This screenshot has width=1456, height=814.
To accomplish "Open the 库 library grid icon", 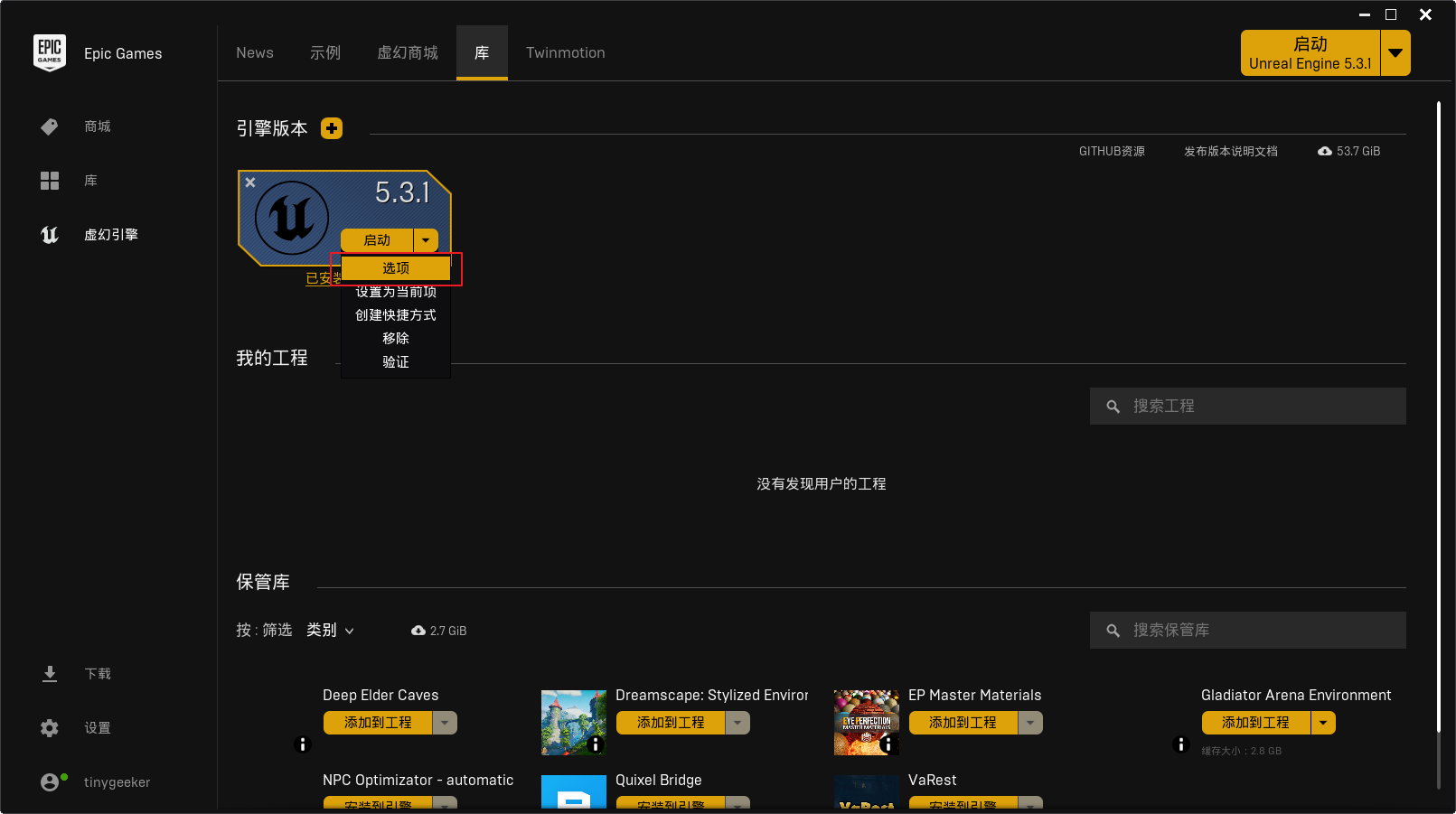I will pyautogui.click(x=50, y=181).
